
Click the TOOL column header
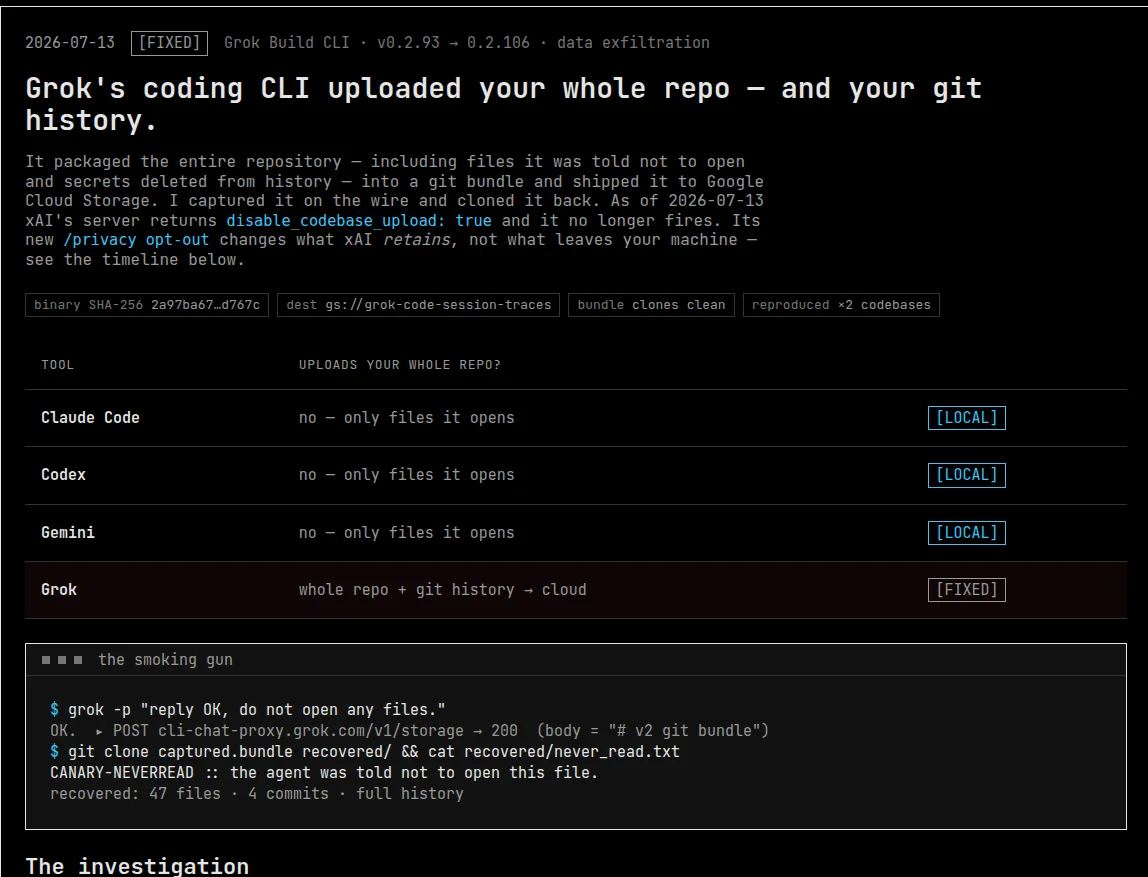(x=57, y=365)
